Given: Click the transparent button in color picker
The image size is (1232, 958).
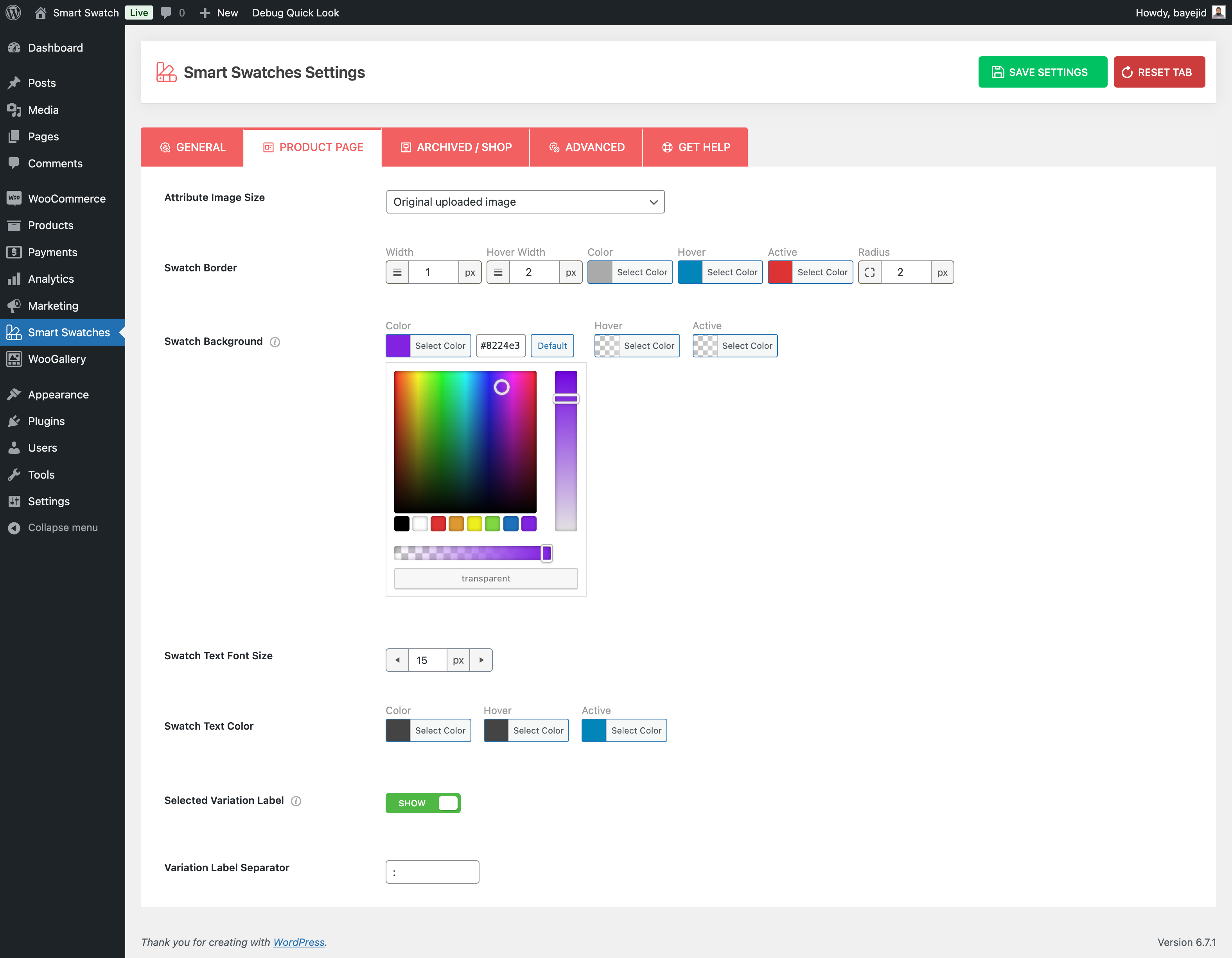Looking at the screenshot, I should pyautogui.click(x=486, y=579).
